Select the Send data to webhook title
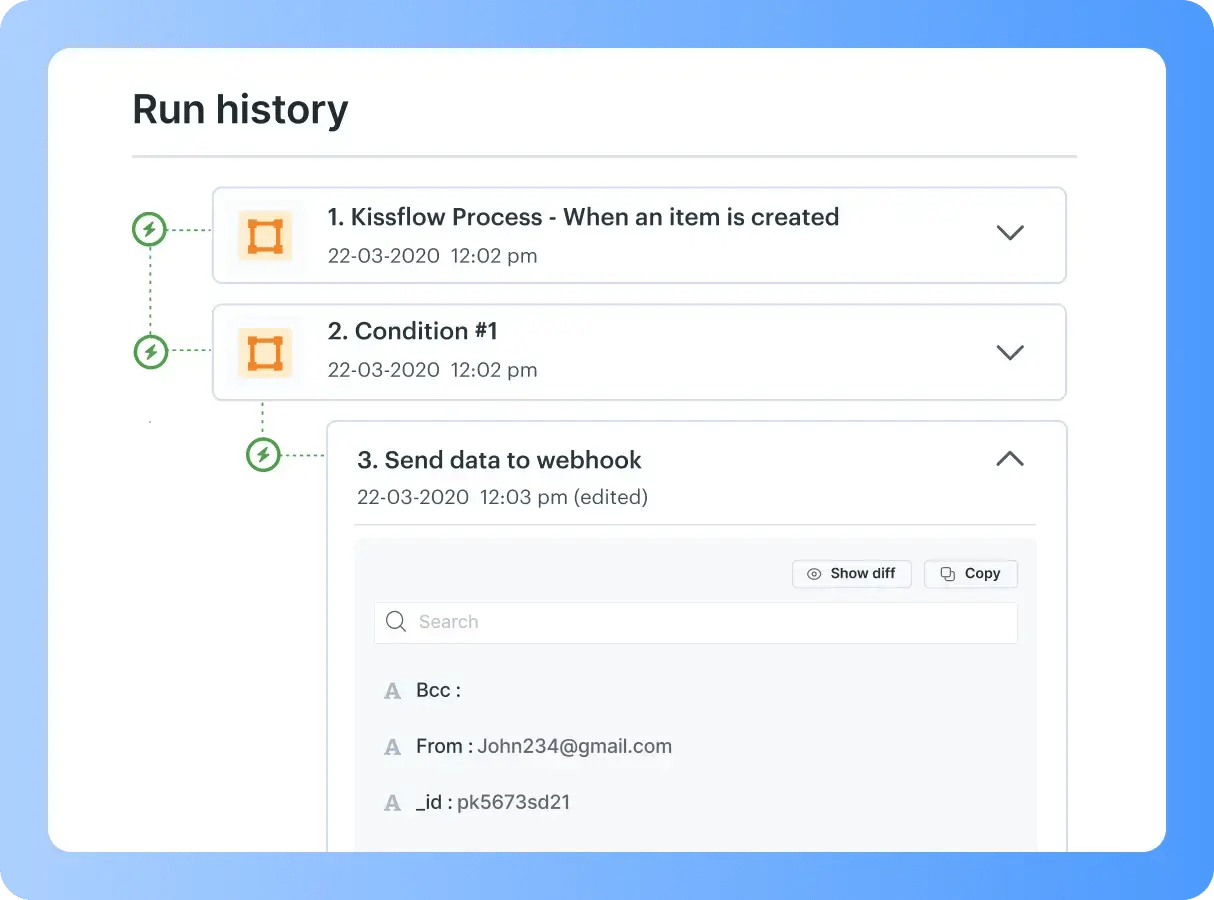The height and width of the screenshot is (900, 1214). [500, 460]
